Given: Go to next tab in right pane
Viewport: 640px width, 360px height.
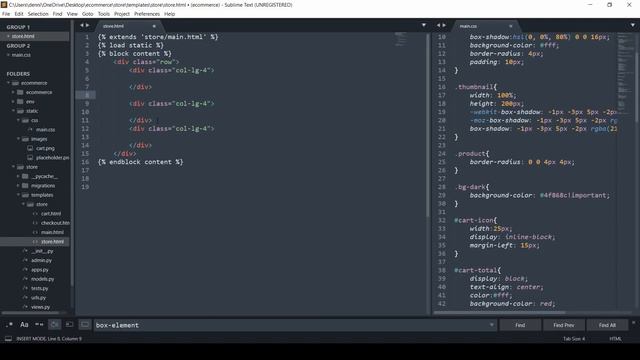Looking at the screenshot, I should coord(444,25).
